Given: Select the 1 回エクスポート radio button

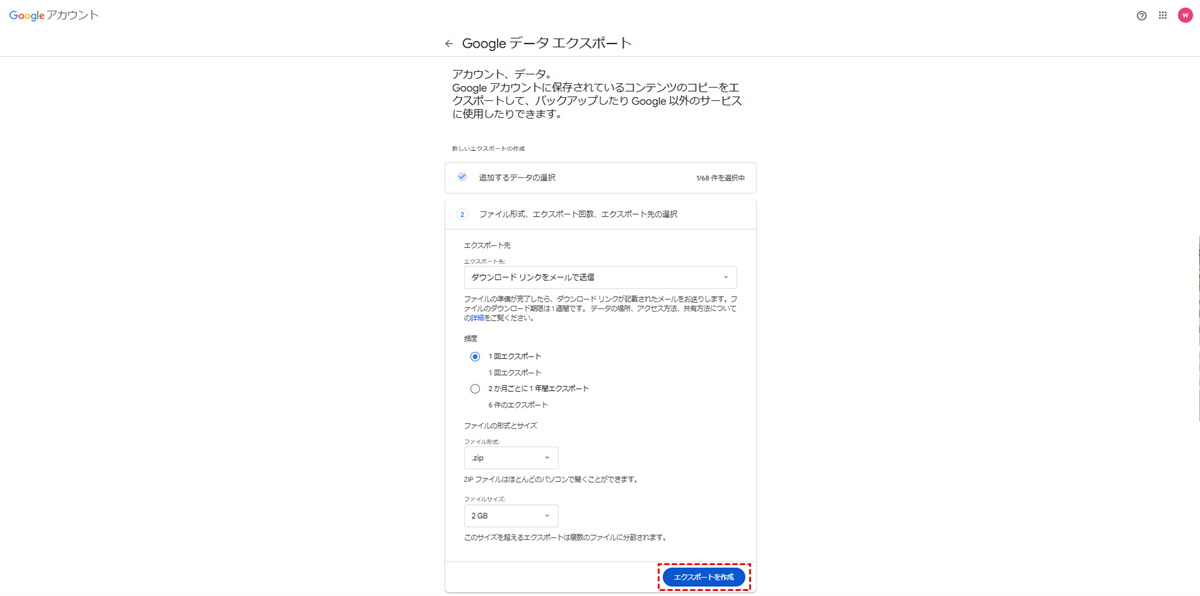Looking at the screenshot, I should 475,357.
